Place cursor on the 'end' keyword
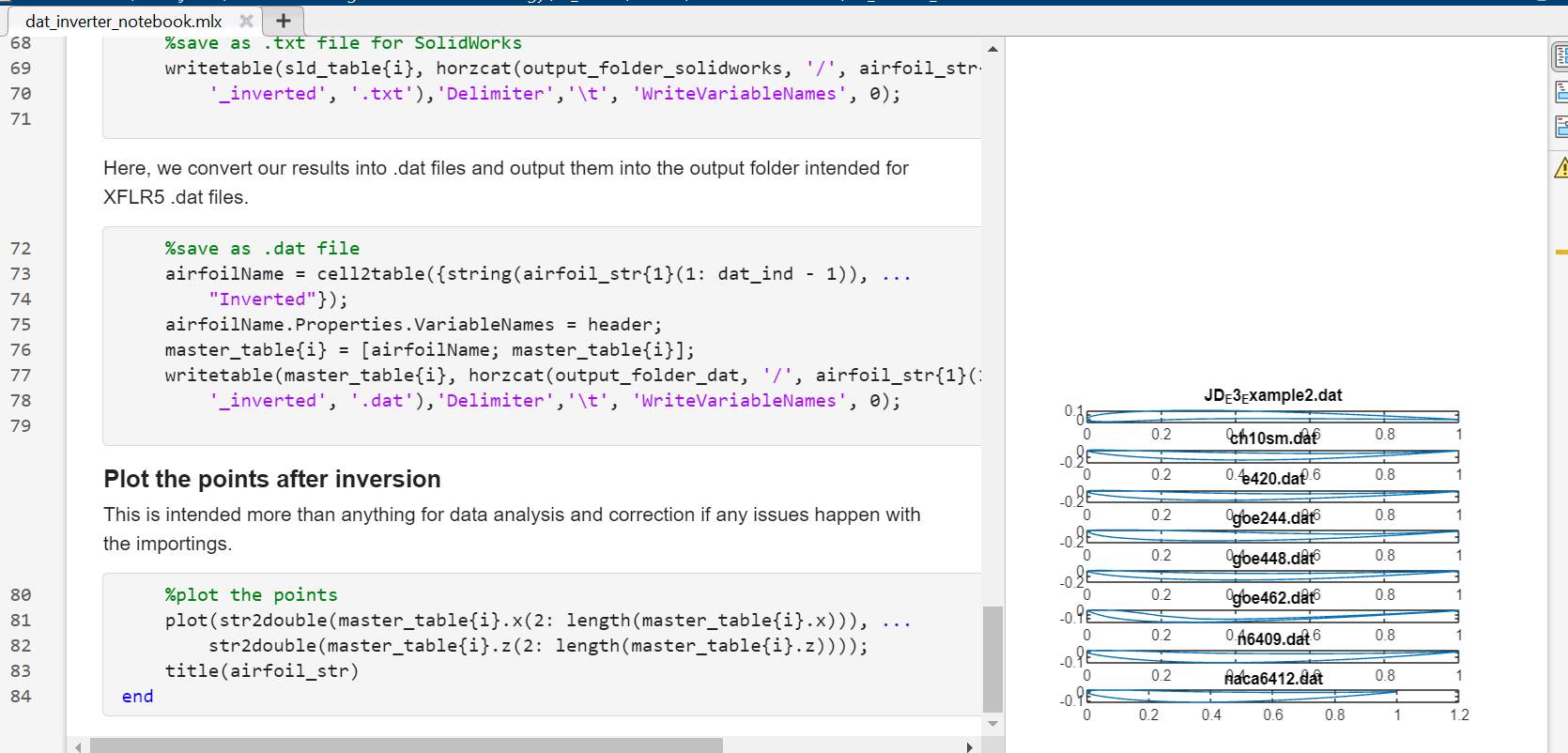This screenshot has width=1568, height=753. [x=137, y=697]
